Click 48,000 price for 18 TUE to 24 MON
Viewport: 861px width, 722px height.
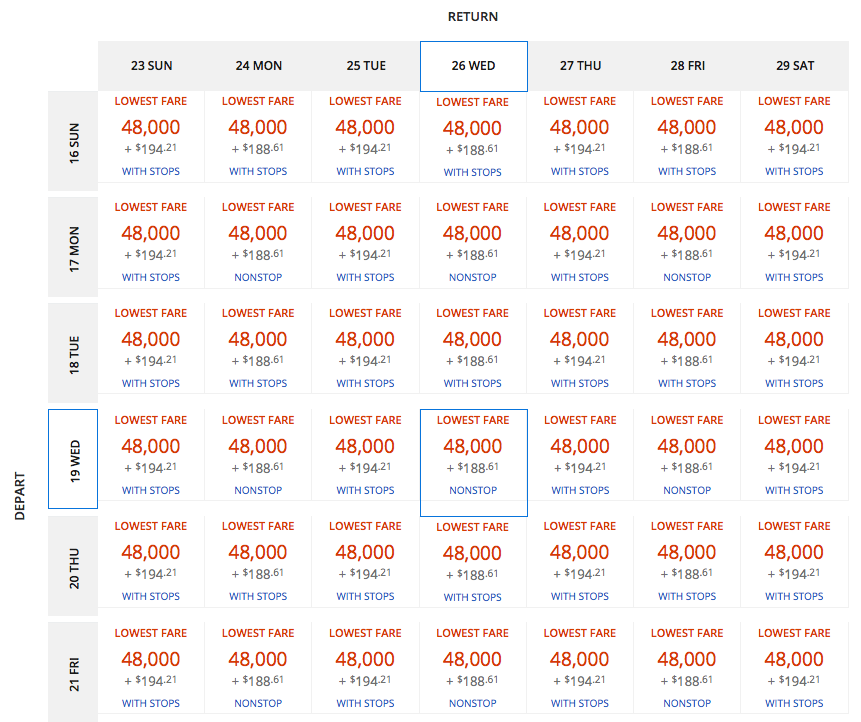(x=258, y=339)
